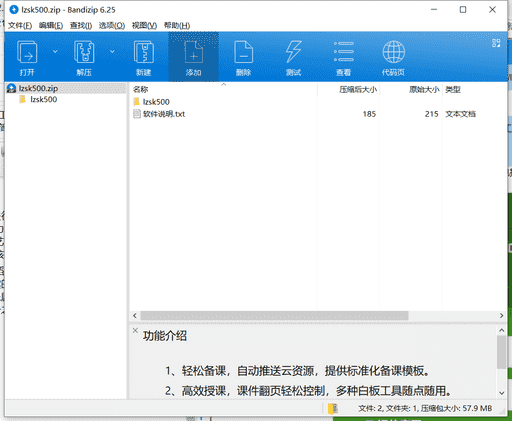Open the 编辑(E) menu

click(x=51, y=25)
